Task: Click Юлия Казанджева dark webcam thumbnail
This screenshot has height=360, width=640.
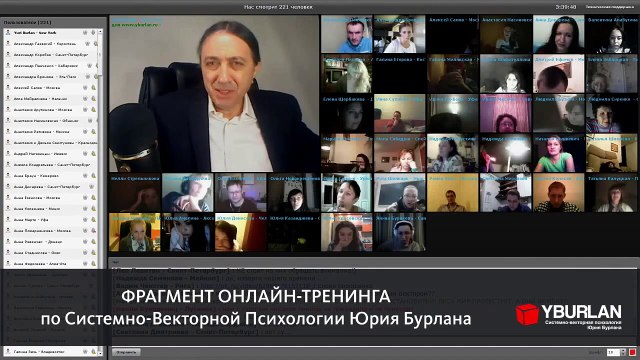Action: coord(294,233)
